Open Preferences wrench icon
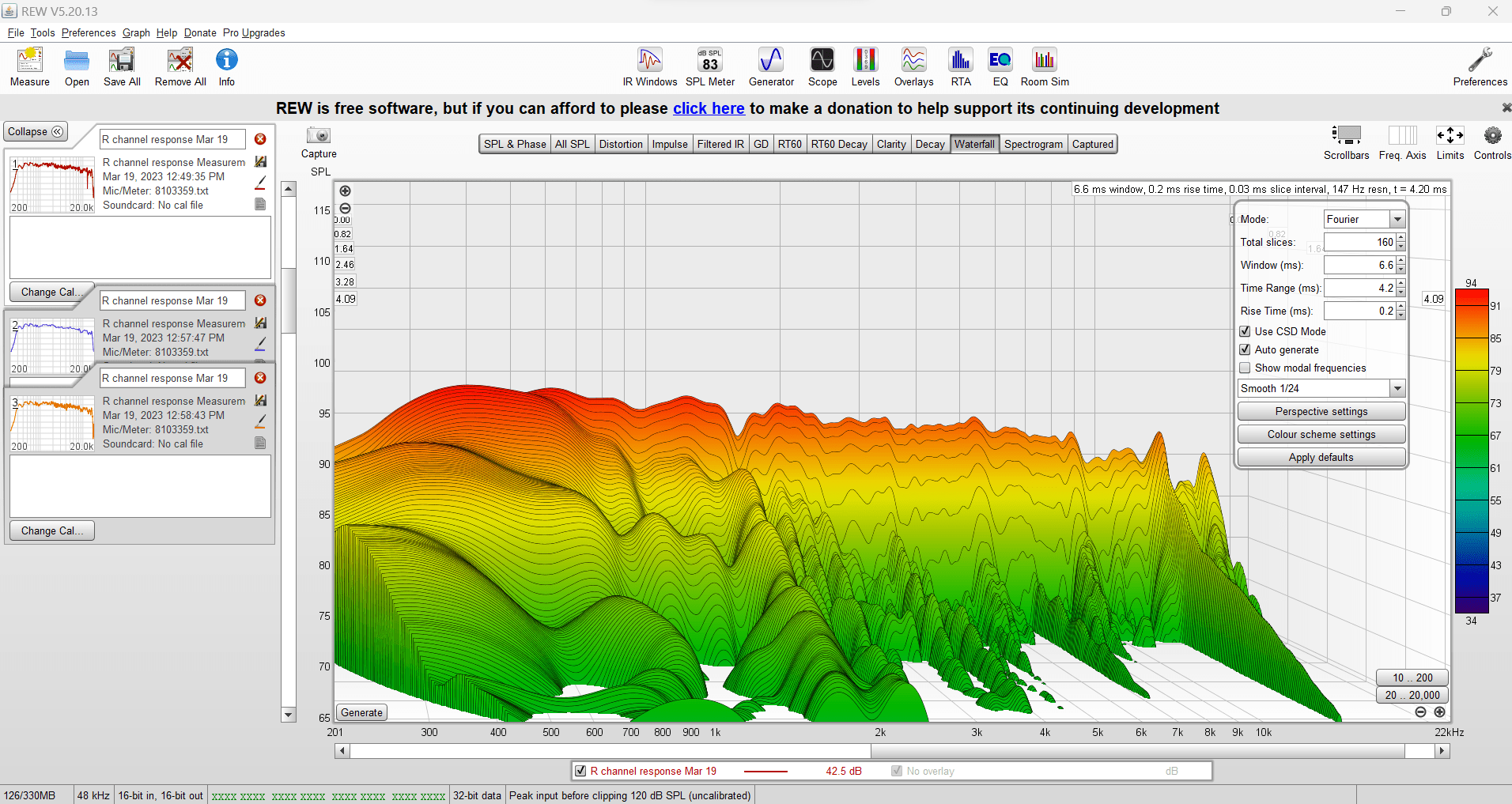The width and height of the screenshot is (1512, 804). (x=1480, y=66)
